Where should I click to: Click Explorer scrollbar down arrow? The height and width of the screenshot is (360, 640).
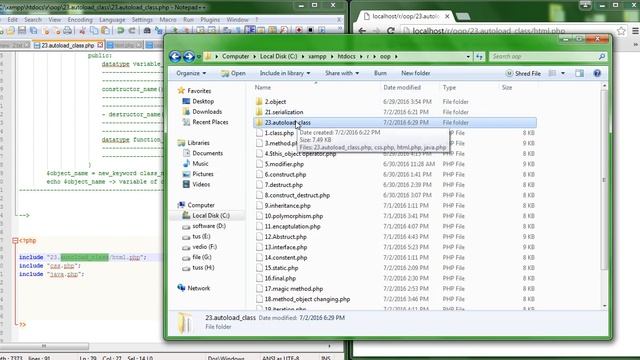[x=604, y=306]
